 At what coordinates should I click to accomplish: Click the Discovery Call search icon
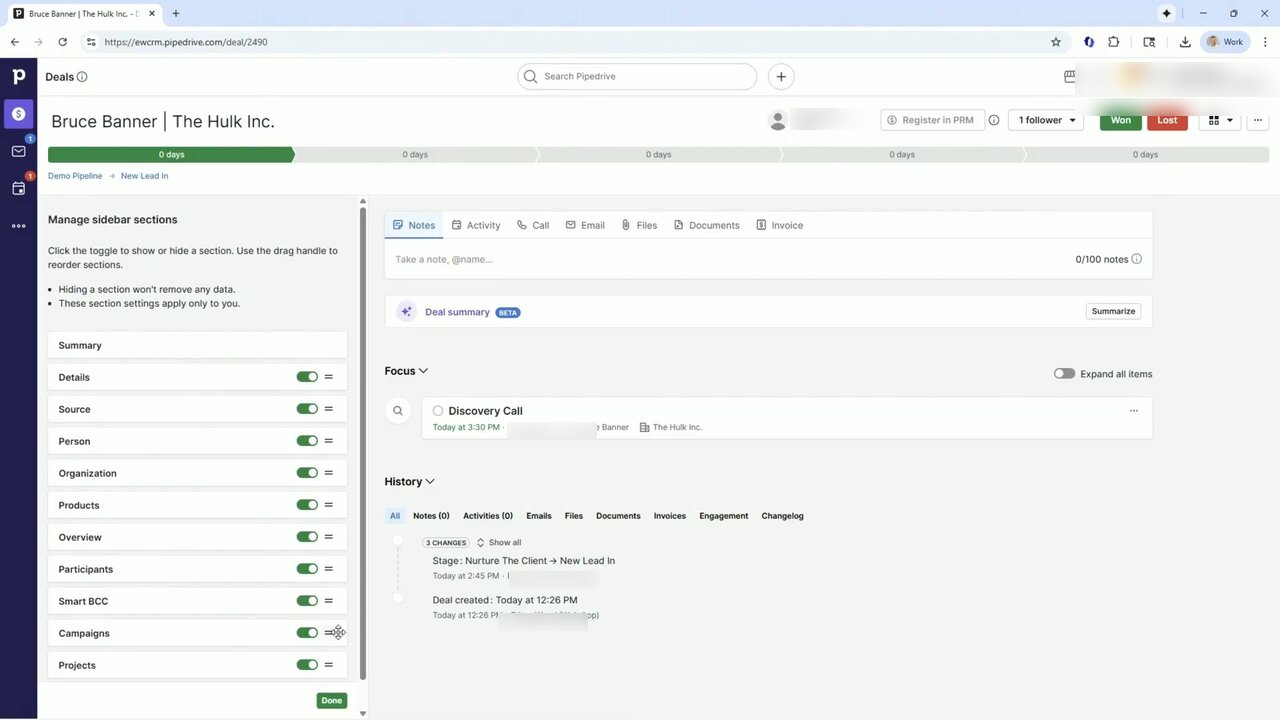[398, 411]
